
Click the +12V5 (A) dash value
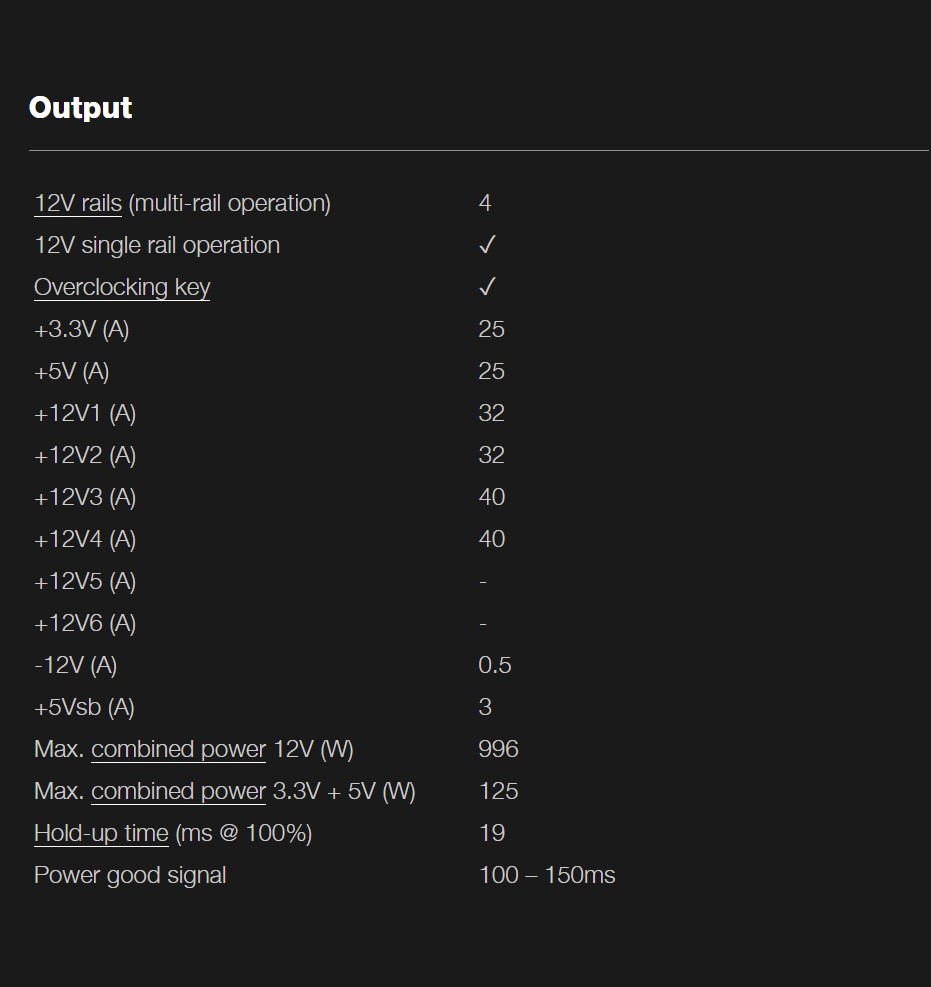(483, 582)
